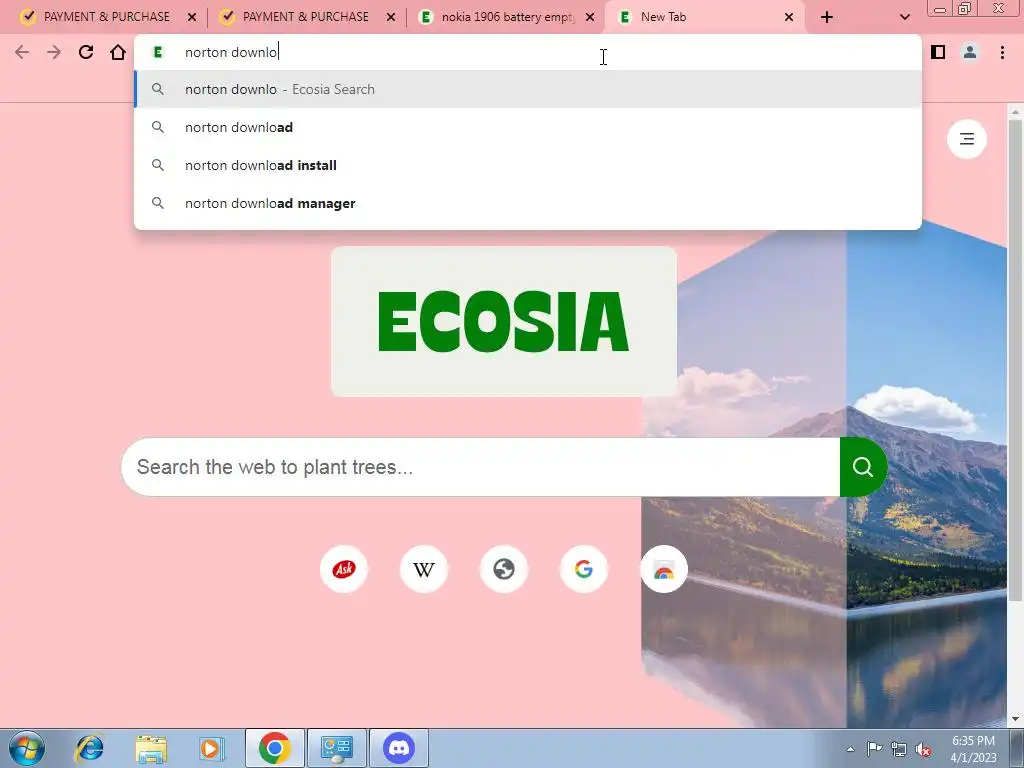This screenshot has height=768, width=1024.
Task: Click the Action Center flag icon
Action: 874,749
